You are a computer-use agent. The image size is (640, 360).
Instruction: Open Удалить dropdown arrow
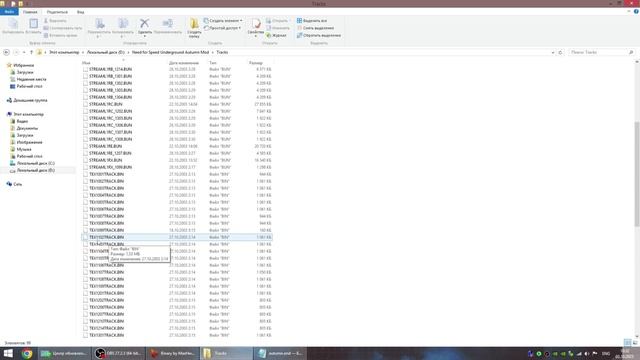(x=144, y=36)
